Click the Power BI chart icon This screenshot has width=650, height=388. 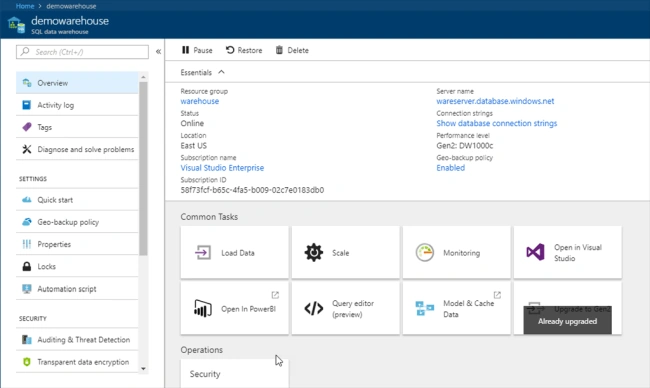tap(203, 308)
